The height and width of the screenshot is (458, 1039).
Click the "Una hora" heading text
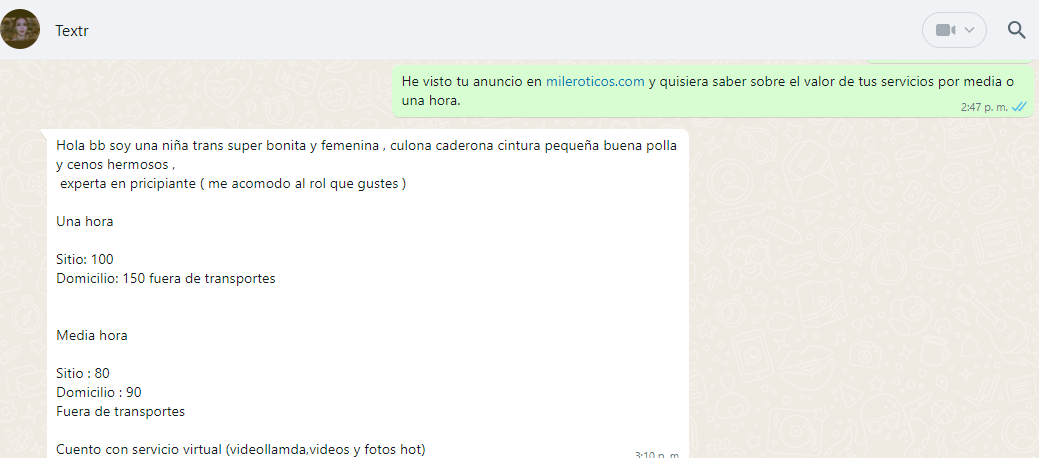(84, 221)
